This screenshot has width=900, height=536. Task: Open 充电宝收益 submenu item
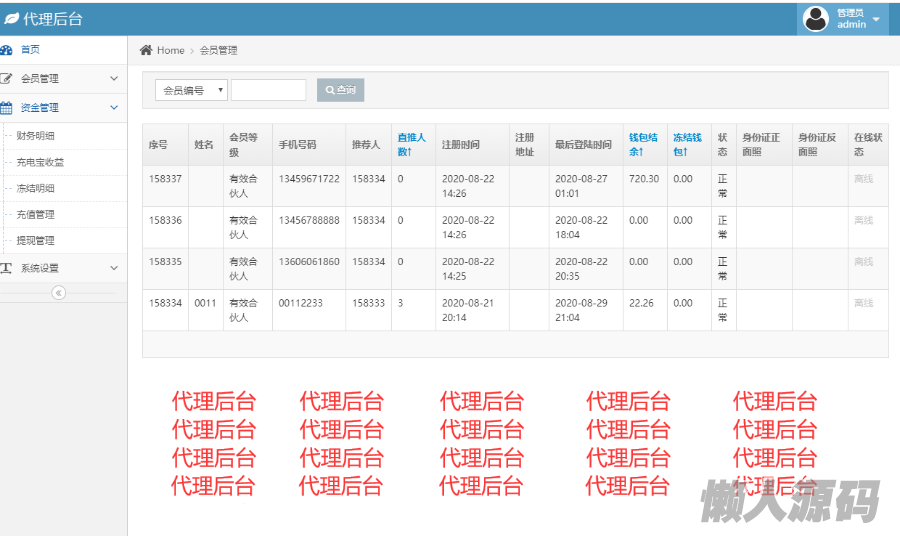point(40,162)
